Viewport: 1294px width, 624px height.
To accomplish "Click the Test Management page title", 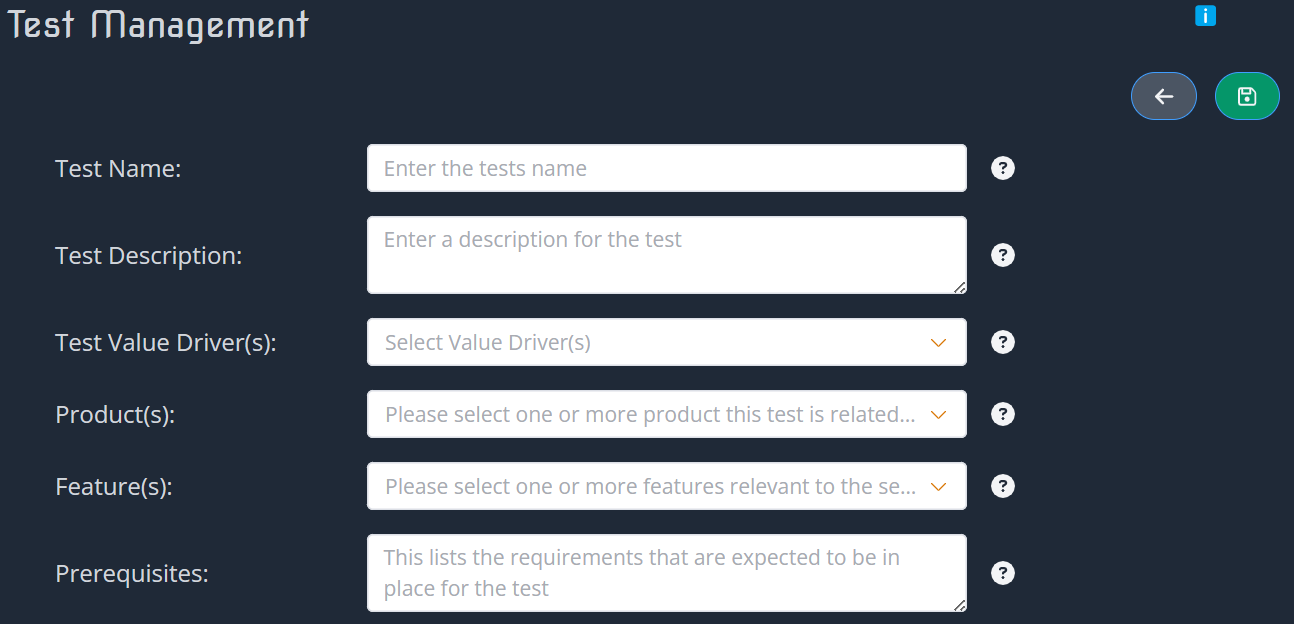I will pos(157,24).
